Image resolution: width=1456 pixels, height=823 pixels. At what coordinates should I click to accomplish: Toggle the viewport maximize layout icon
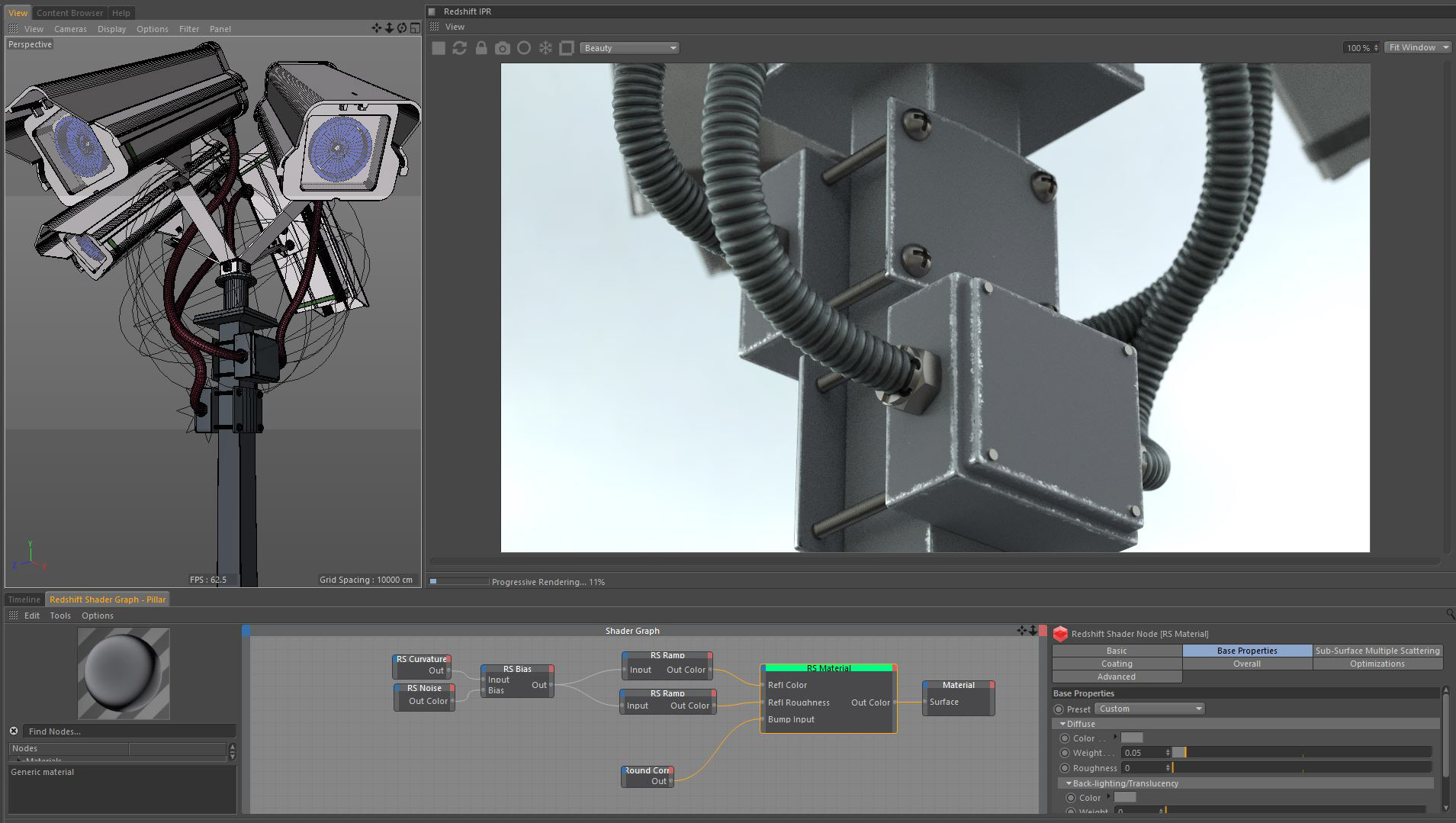[x=415, y=28]
